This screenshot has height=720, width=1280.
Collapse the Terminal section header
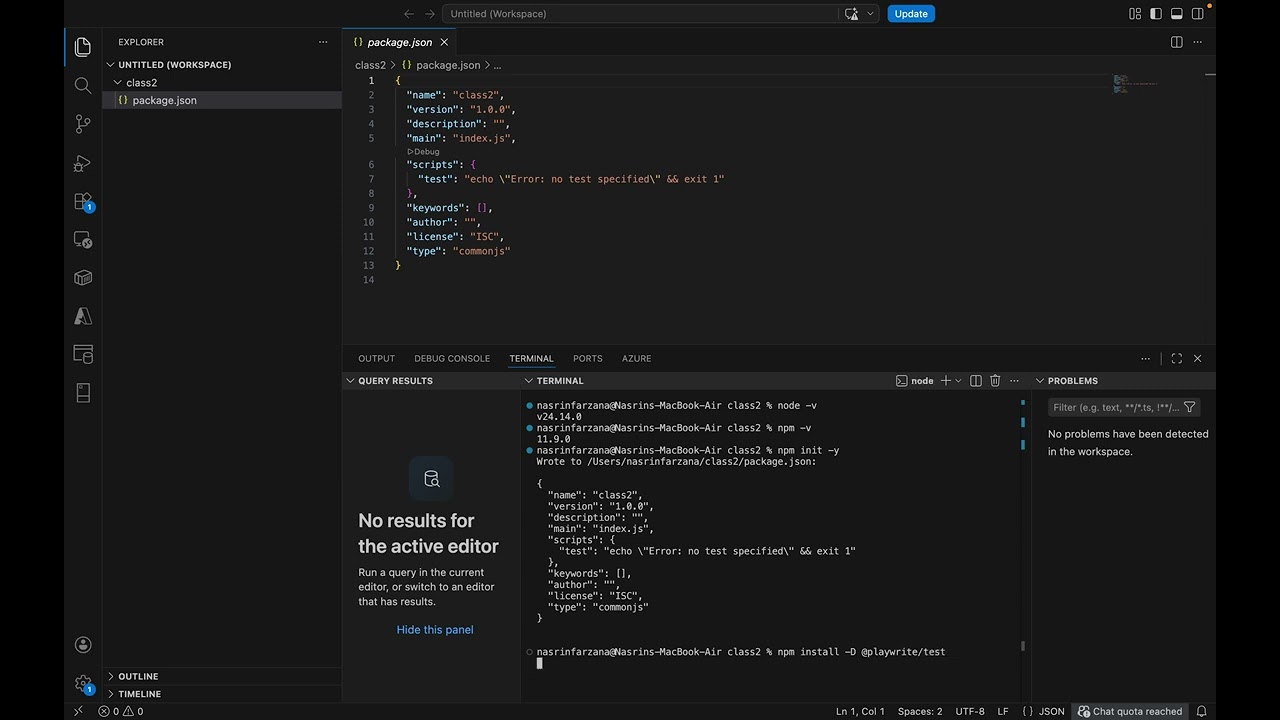[559, 381]
